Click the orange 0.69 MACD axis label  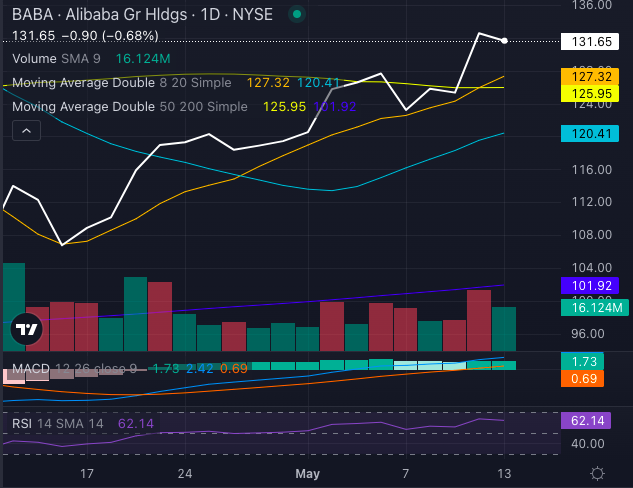pyautogui.click(x=582, y=379)
